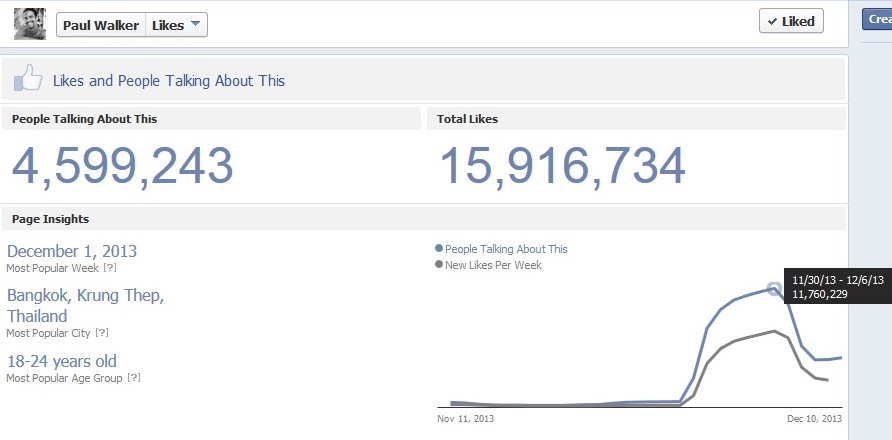Select the highlighted peak point on the blue line
Screen dimensions: 892x440
773,289
